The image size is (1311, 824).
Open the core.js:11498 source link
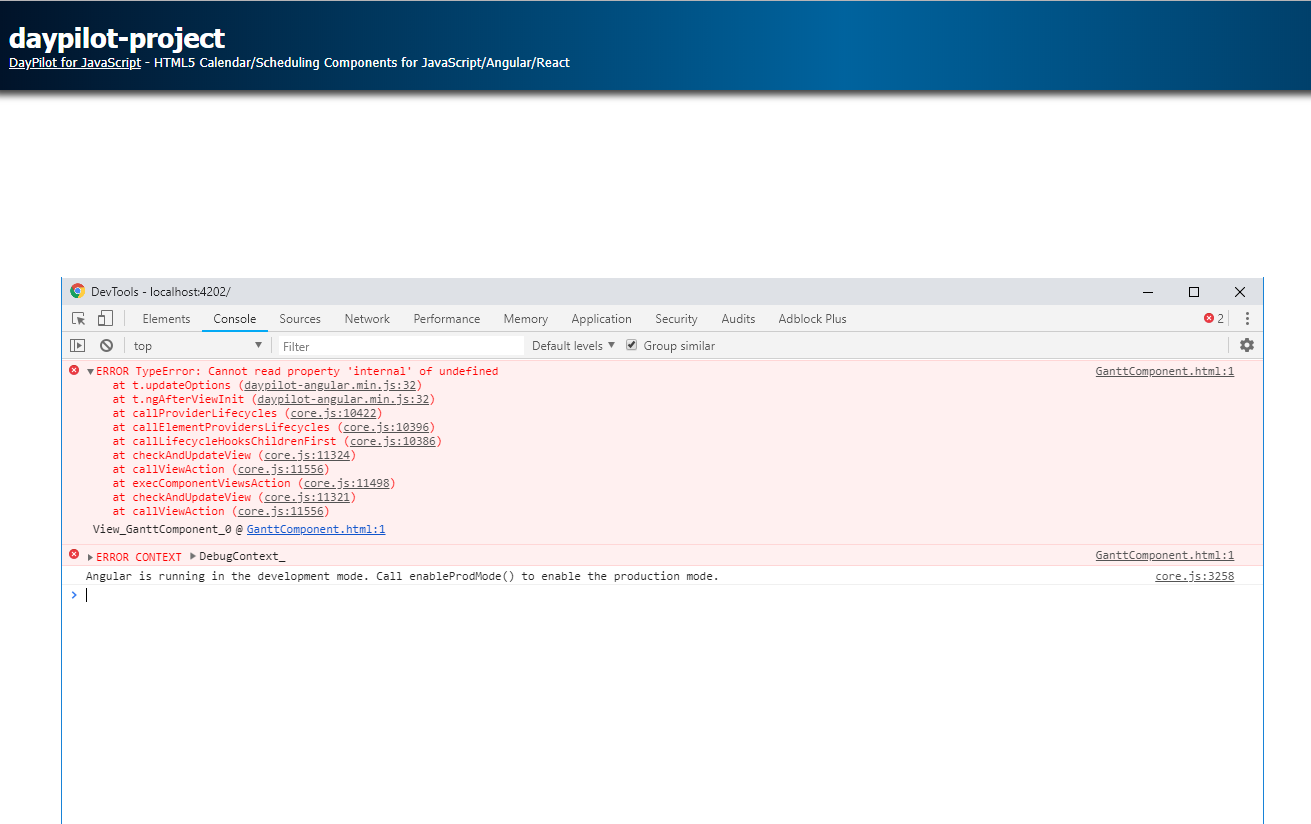(x=346, y=483)
